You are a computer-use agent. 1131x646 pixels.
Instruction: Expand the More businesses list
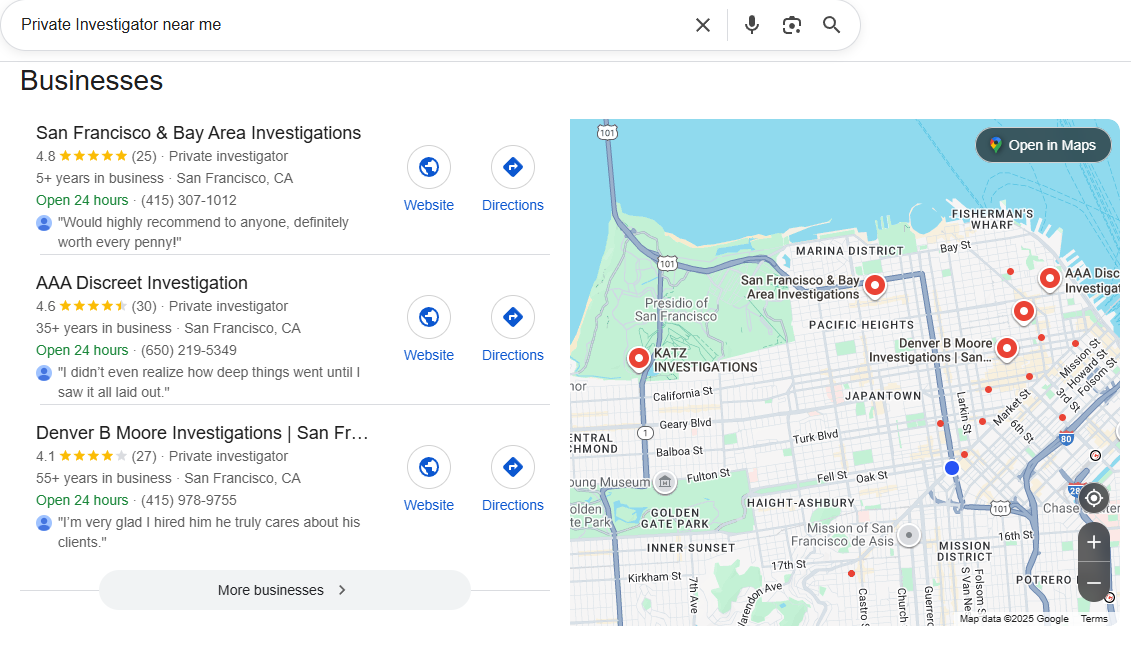click(x=284, y=590)
